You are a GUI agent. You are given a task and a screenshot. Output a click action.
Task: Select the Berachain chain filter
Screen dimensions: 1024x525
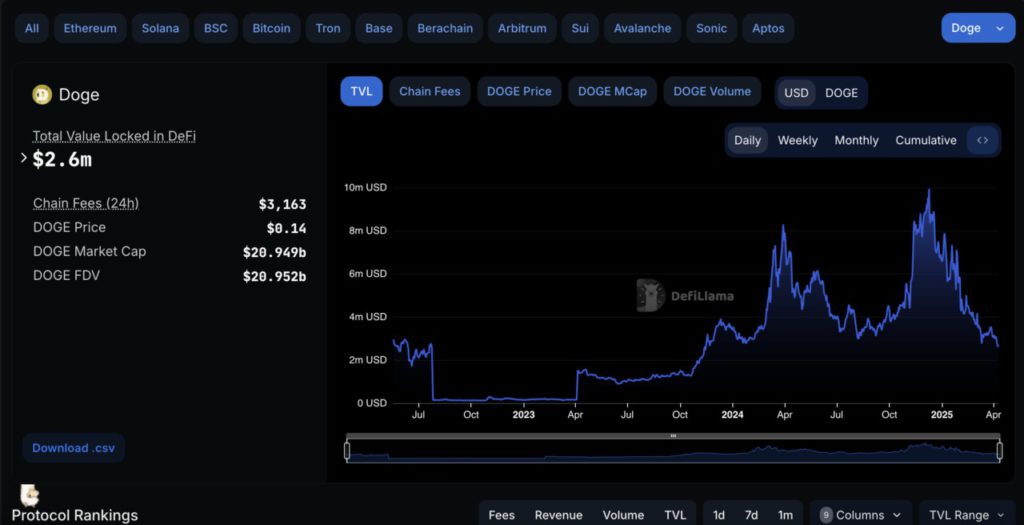point(445,29)
